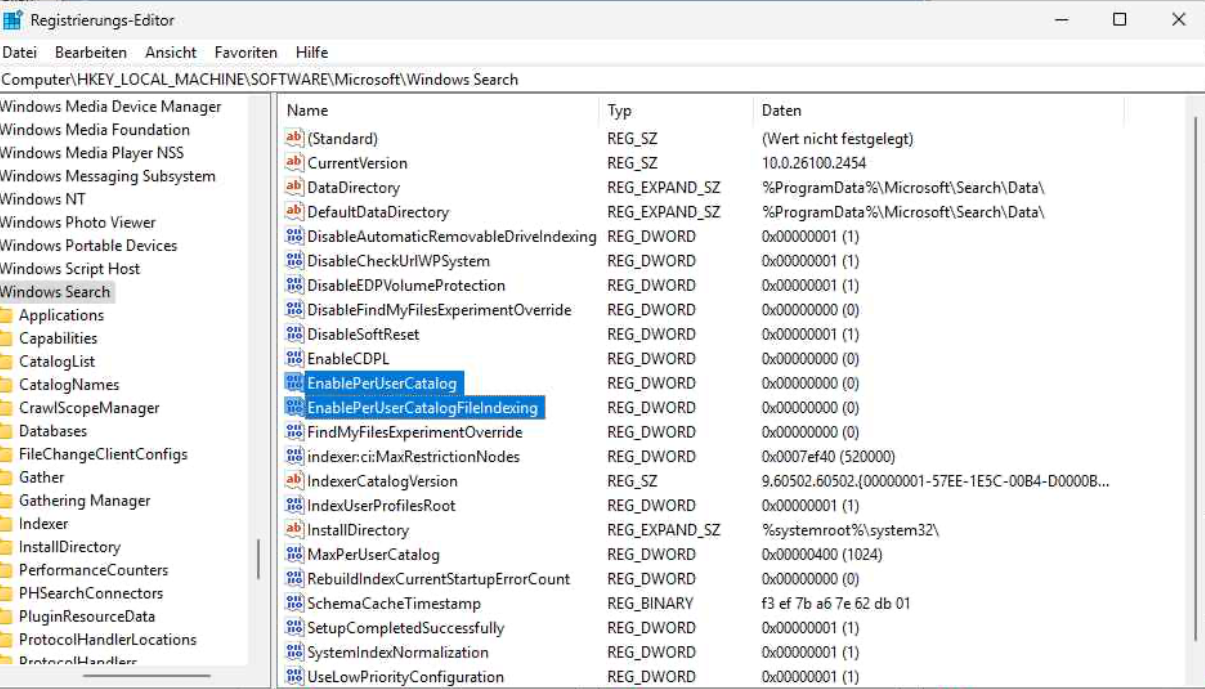Click the tree pane vertical scrollbar thumb
The width and height of the screenshot is (1205, 689).
tap(259, 559)
